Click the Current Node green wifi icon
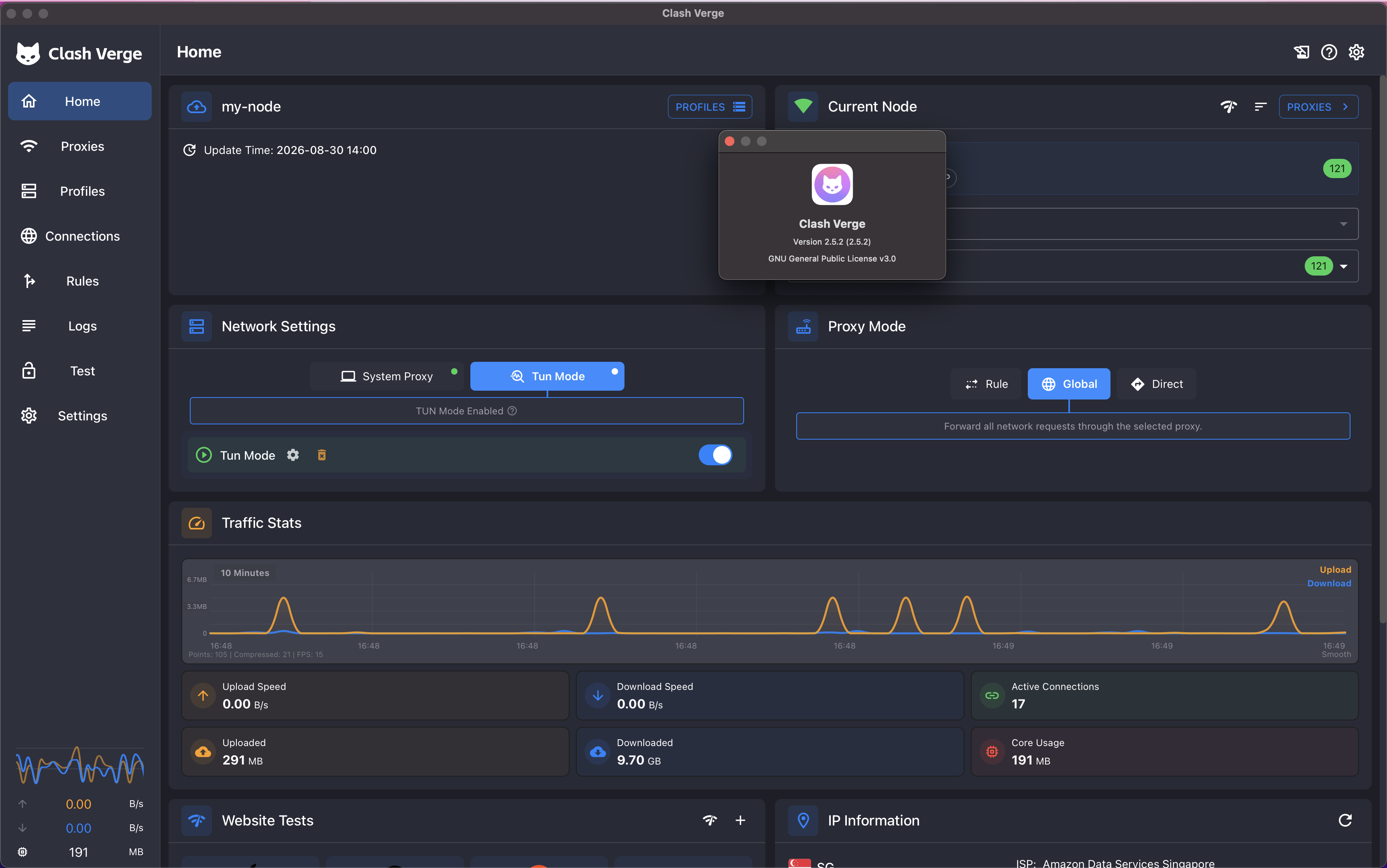The width and height of the screenshot is (1387, 868). [803, 107]
